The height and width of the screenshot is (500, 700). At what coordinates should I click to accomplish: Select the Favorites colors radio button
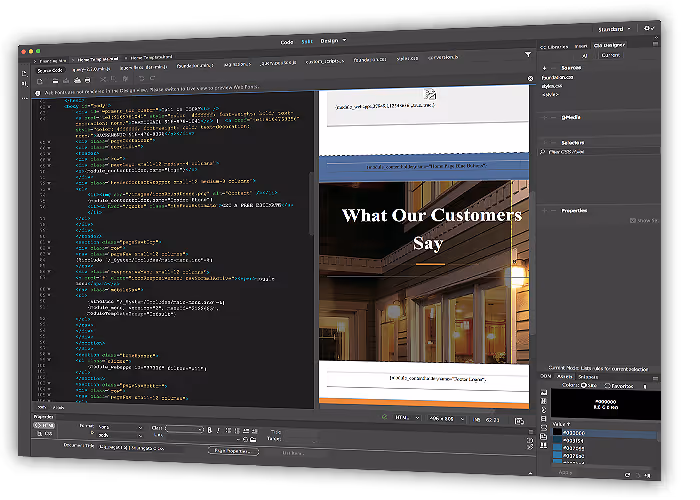pyautogui.click(x=607, y=385)
